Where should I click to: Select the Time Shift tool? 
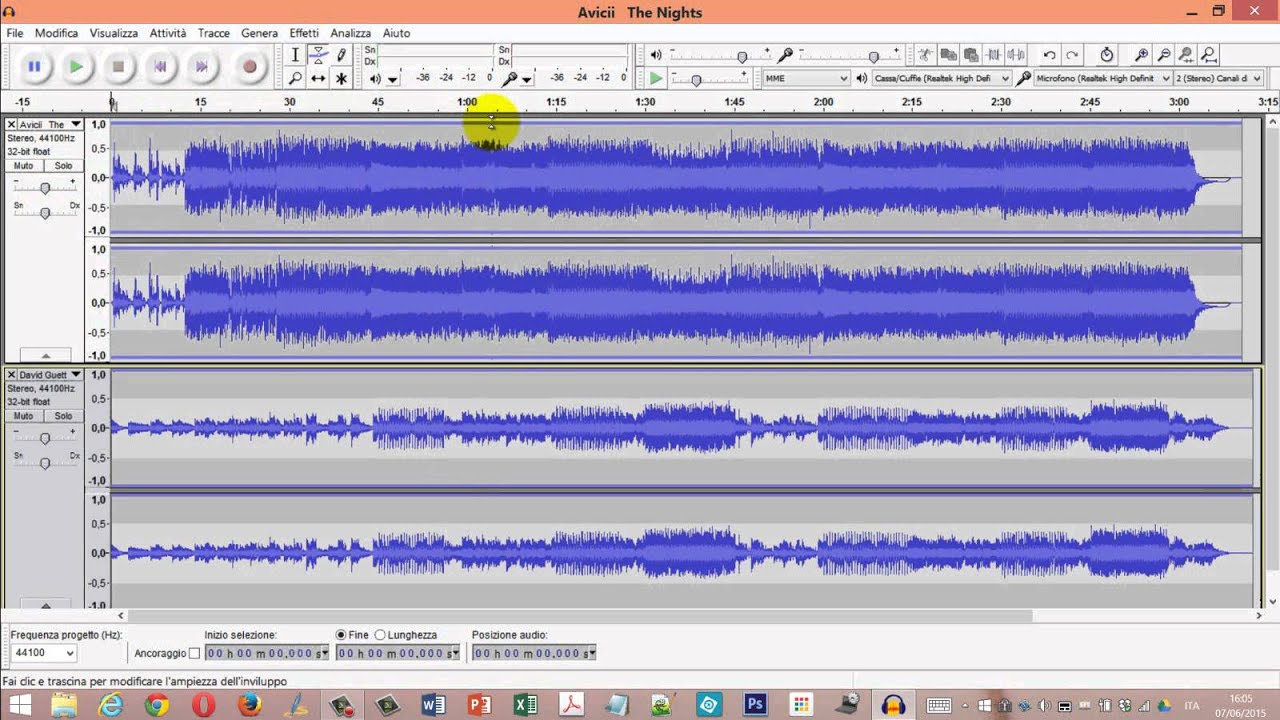[318, 78]
